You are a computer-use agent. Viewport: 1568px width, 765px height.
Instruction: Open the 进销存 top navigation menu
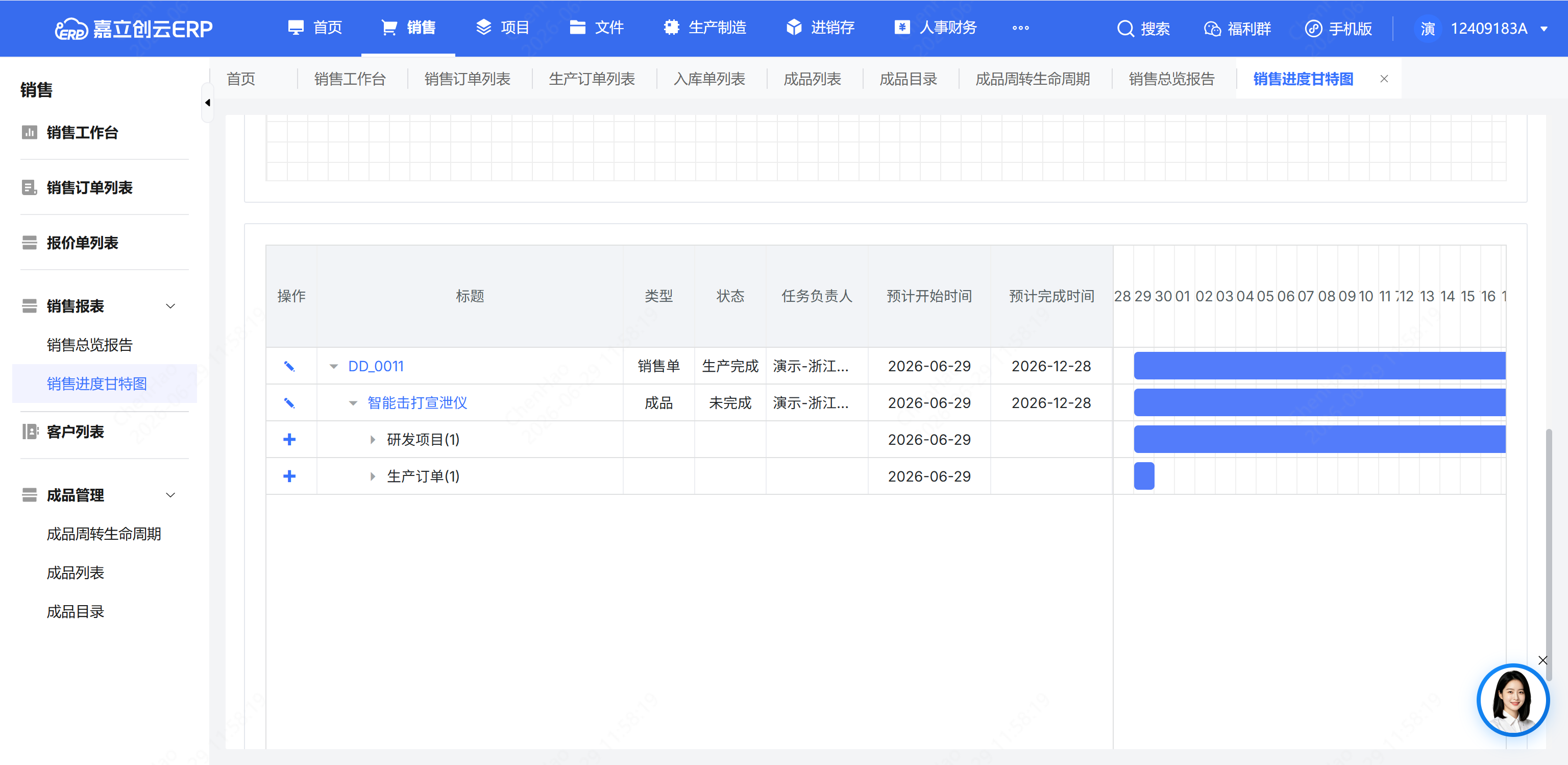(820, 28)
